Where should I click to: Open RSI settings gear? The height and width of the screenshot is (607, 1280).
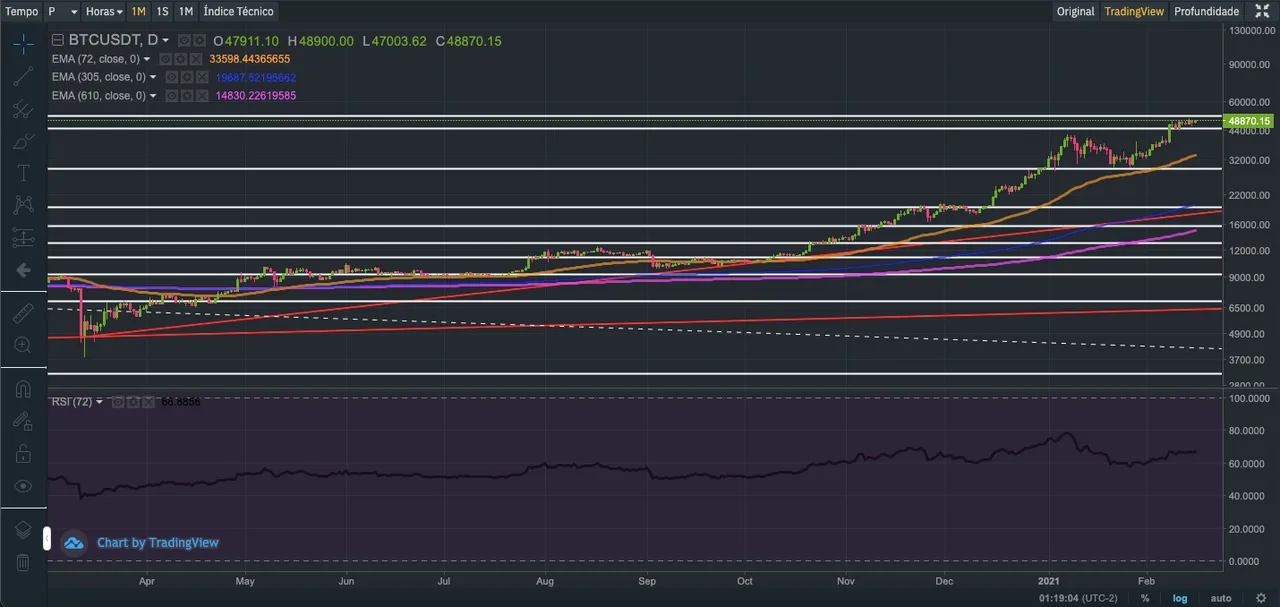click(132, 402)
